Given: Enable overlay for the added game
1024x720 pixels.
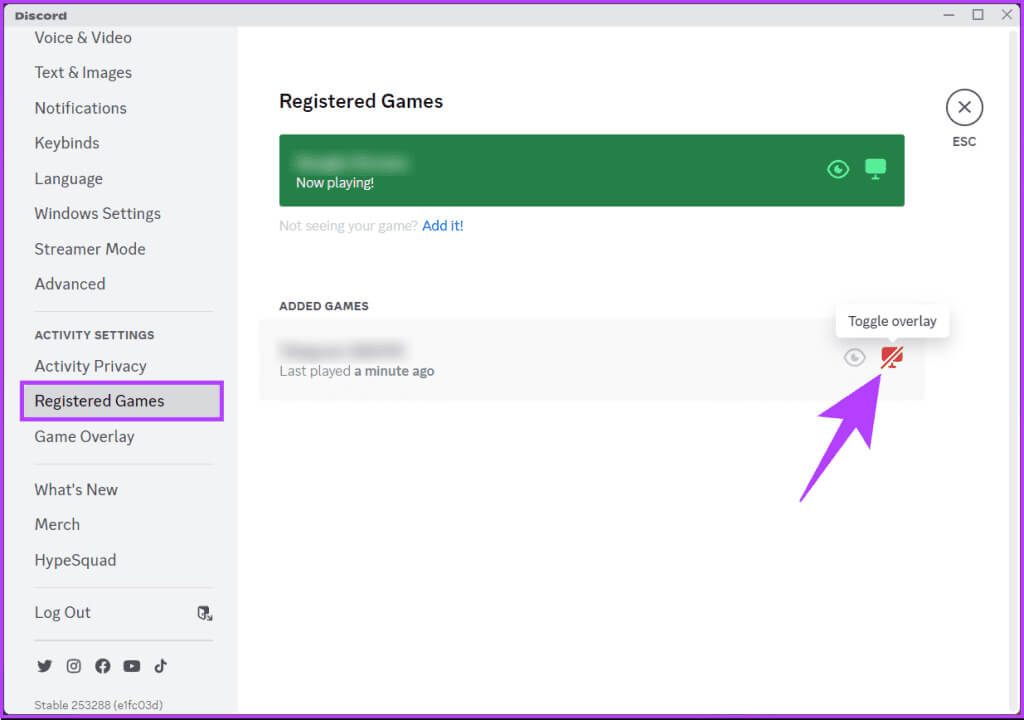Looking at the screenshot, I should 892,357.
